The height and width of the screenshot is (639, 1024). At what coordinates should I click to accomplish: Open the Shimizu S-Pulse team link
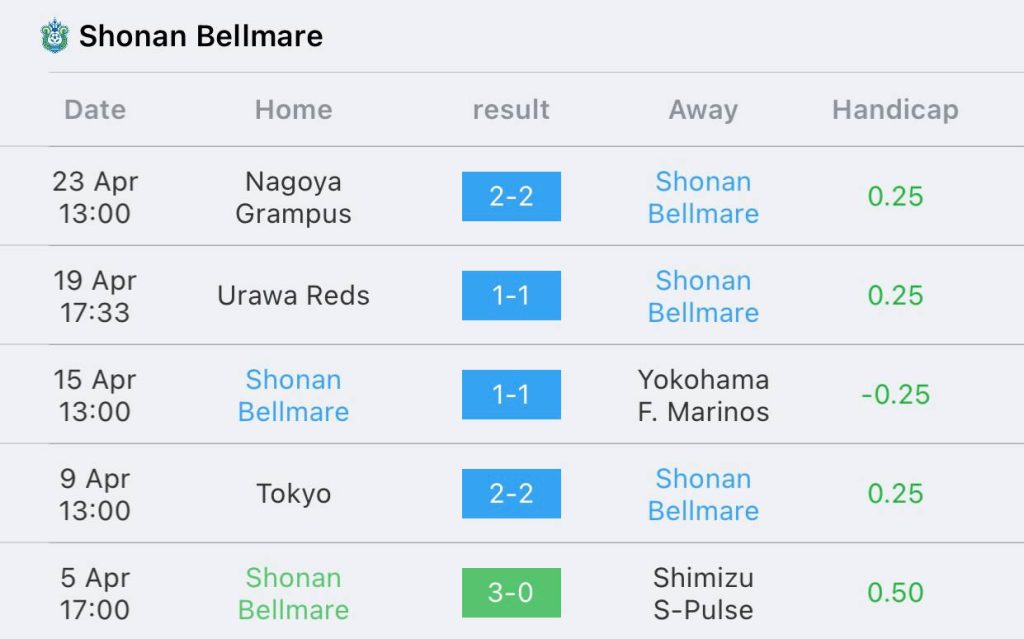(x=703, y=593)
